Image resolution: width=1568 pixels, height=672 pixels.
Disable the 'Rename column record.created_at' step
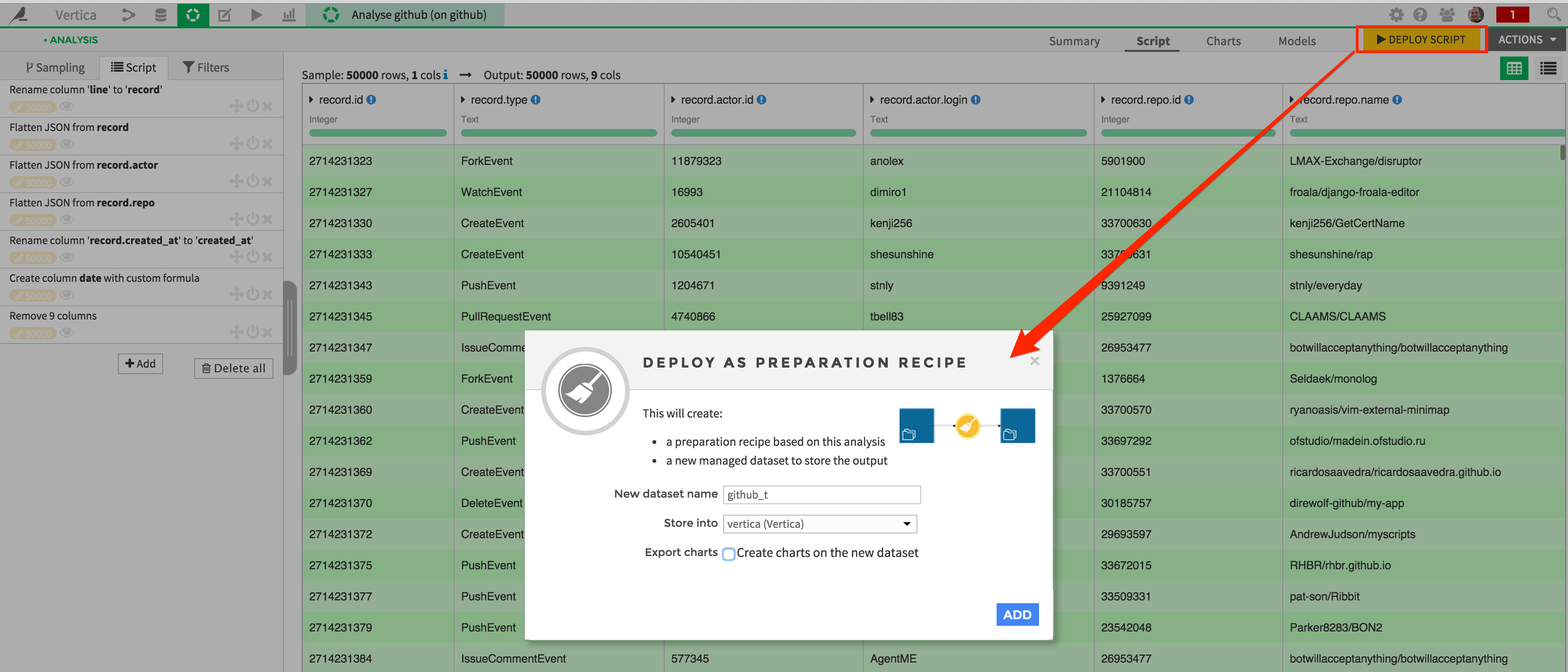pyautogui.click(x=253, y=257)
